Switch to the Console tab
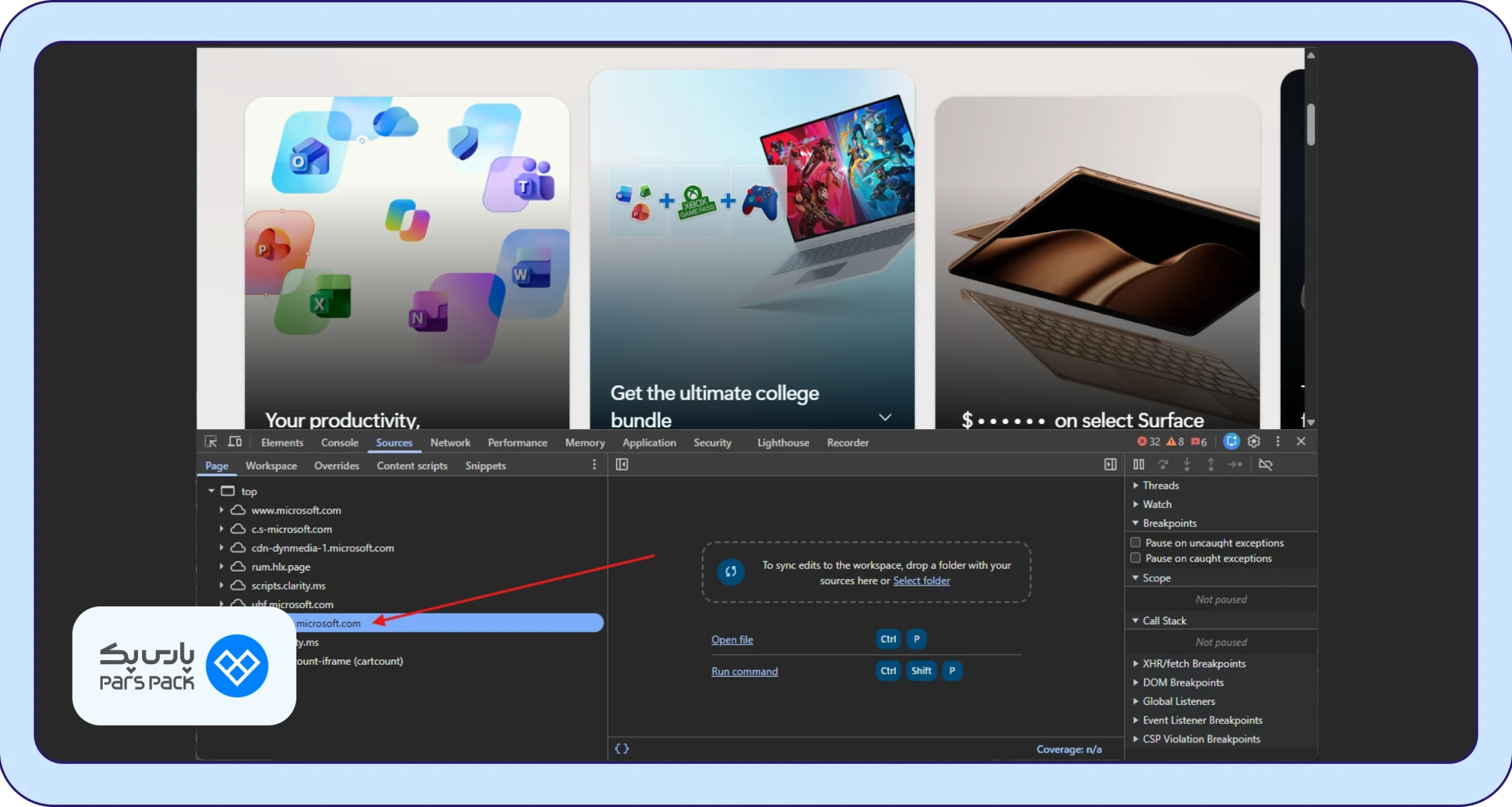This screenshot has width=1512, height=807. pyautogui.click(x=340, y=442)
